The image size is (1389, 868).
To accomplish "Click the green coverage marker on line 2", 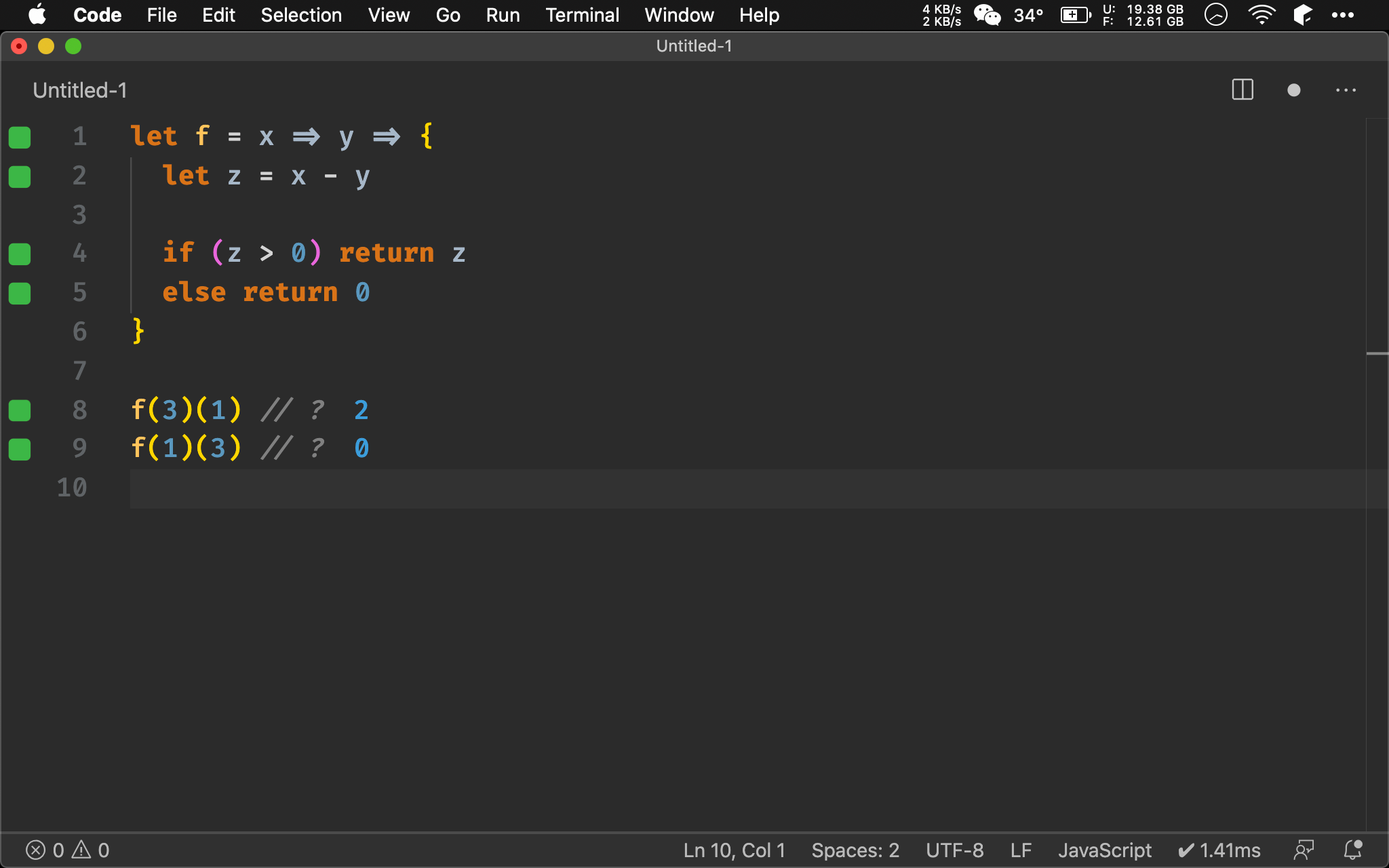I will click(20, 176).
